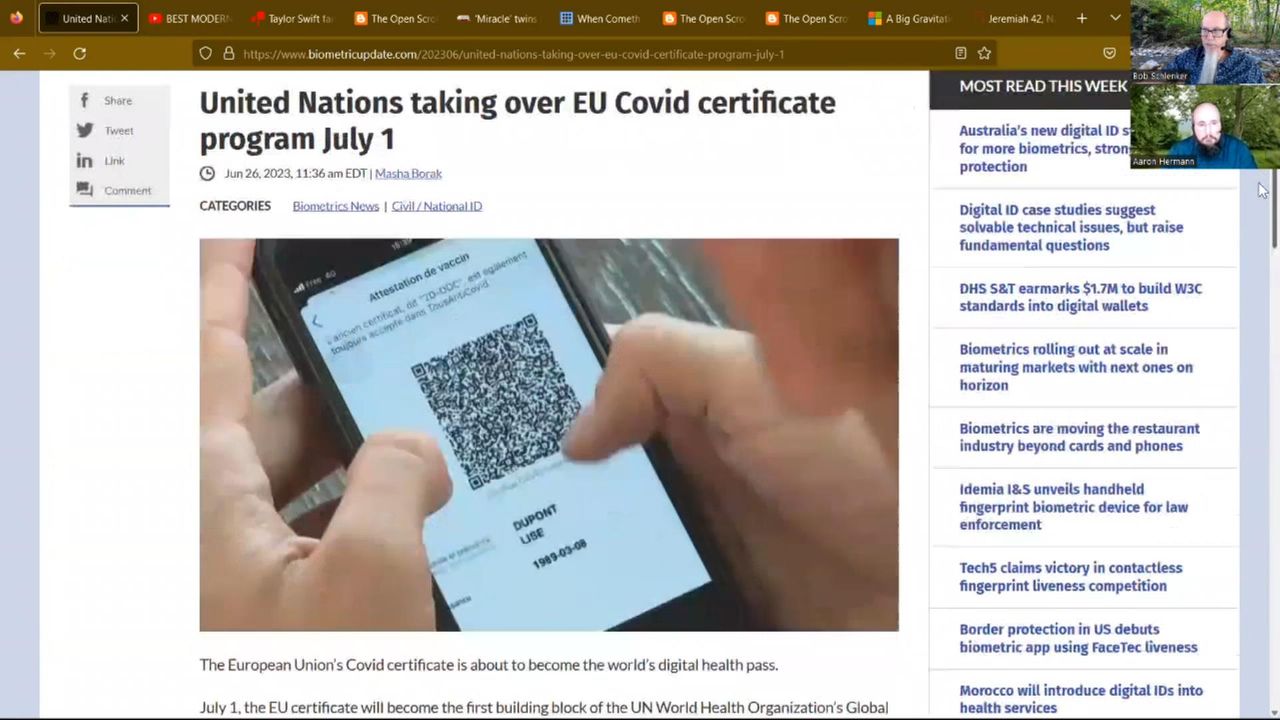This screenshot has width=1280, height=720.
Task: Click the Facebook Share icon
Action: [85, 100]
